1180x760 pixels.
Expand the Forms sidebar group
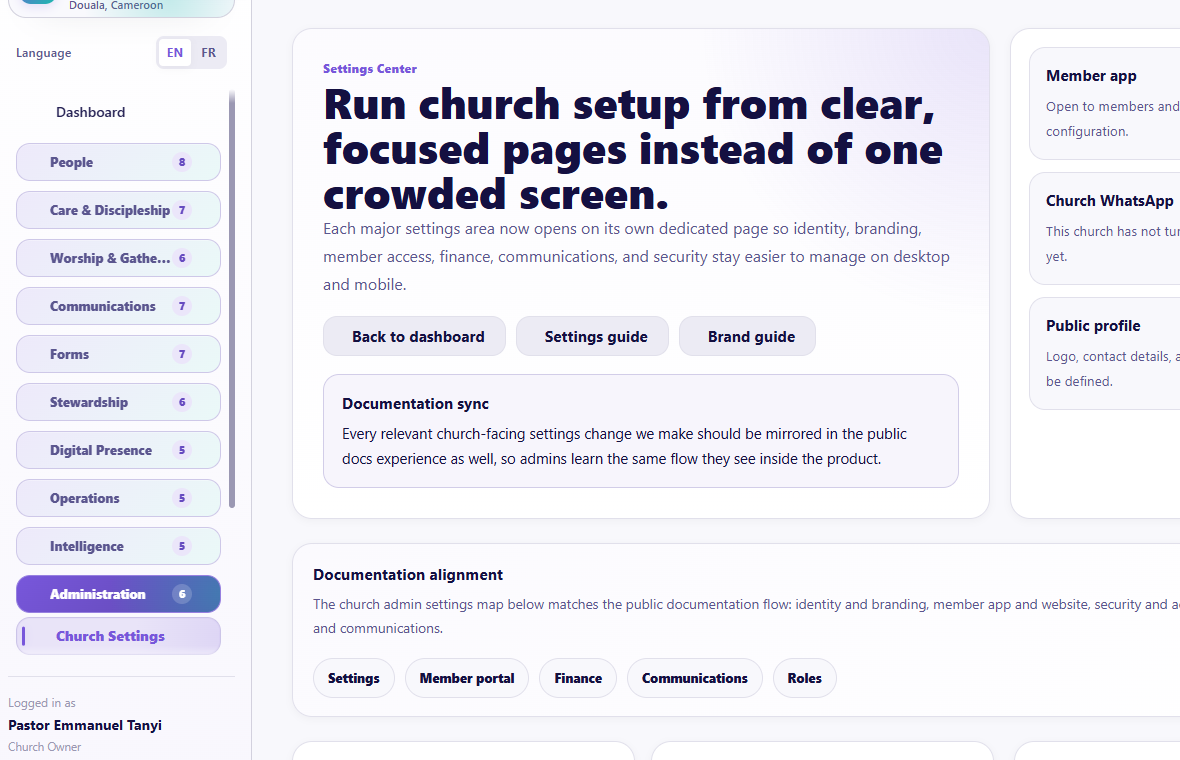118,354
